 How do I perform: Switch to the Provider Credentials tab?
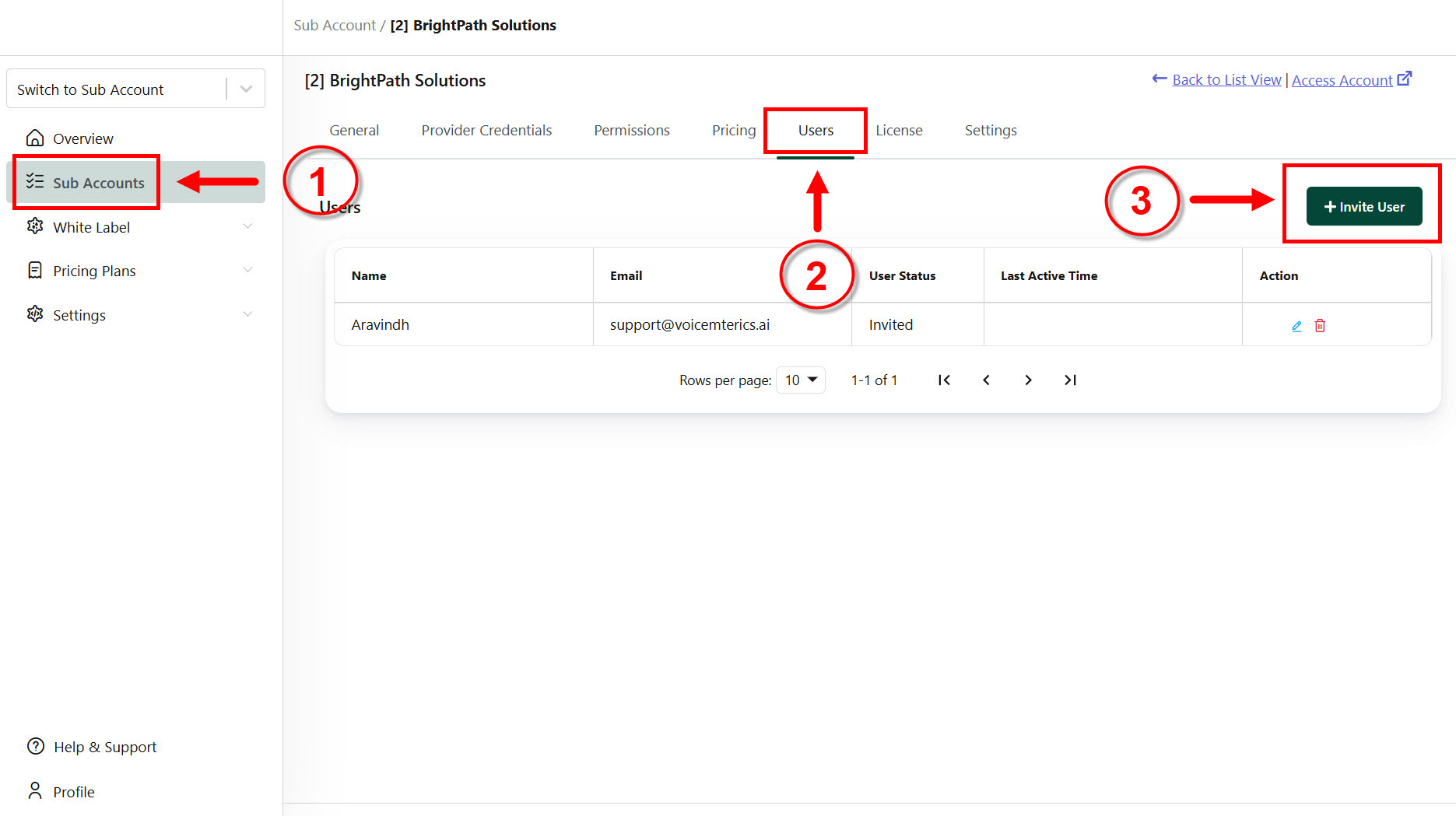click(x=486, y=130)
